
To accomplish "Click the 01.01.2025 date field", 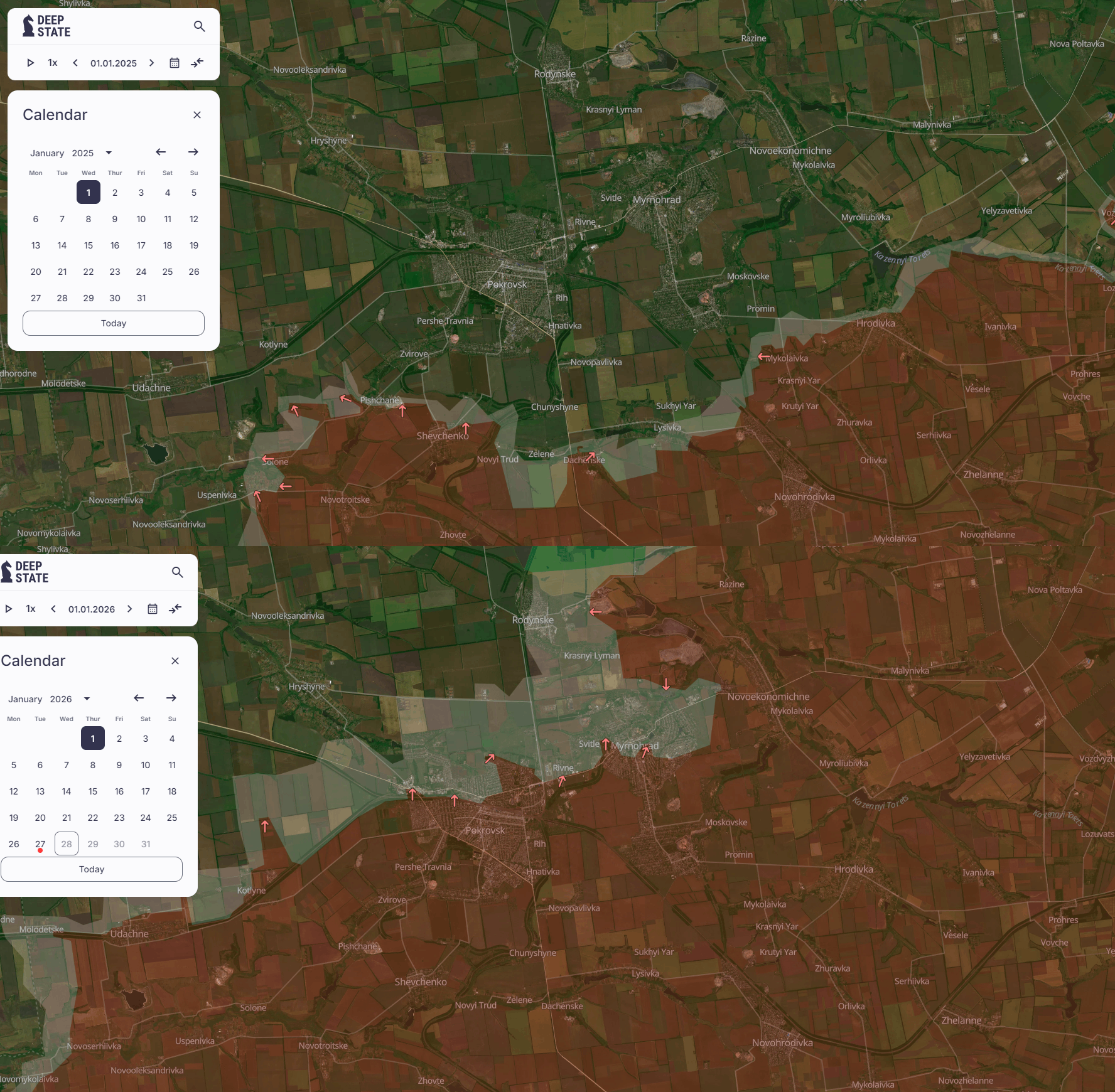I will coord(114,63).
